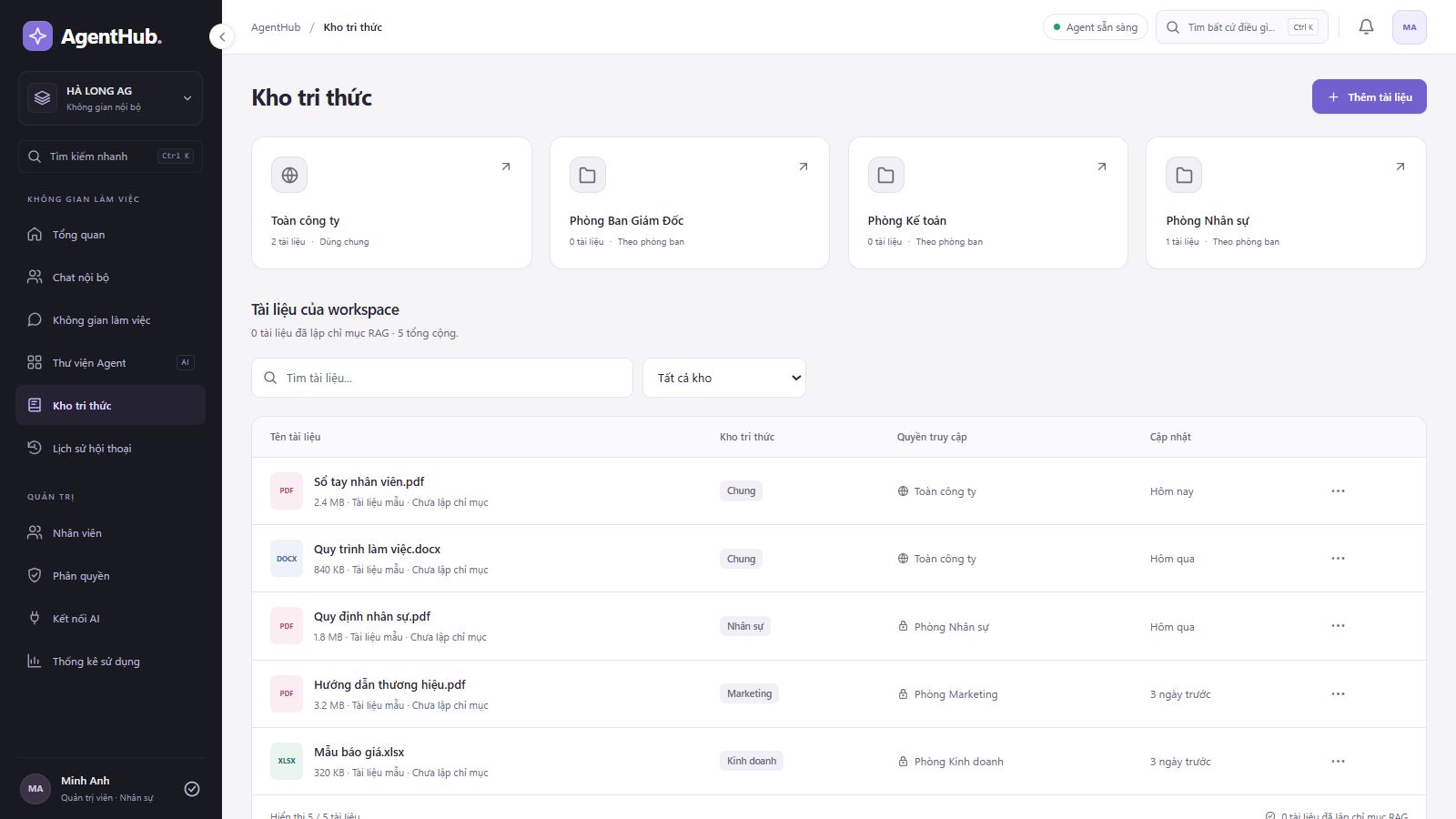Click the Tìm bất cứ điều gì search box
Viewport: 1456px width, 819px height.
pos(1241,27)
